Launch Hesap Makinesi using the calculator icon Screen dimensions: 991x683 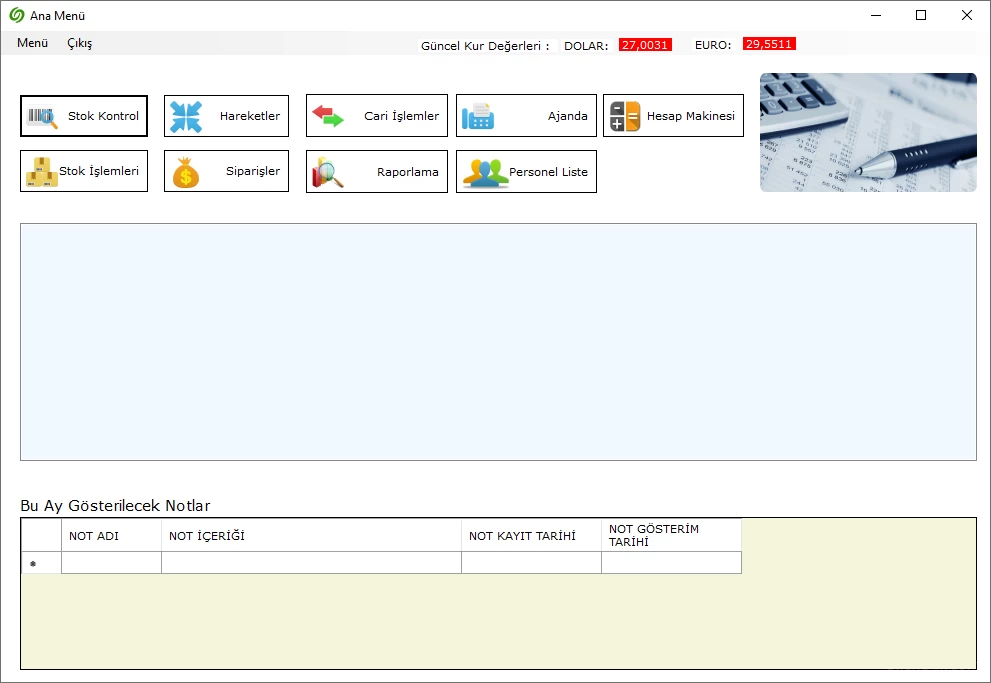click(x=625, y=117)
